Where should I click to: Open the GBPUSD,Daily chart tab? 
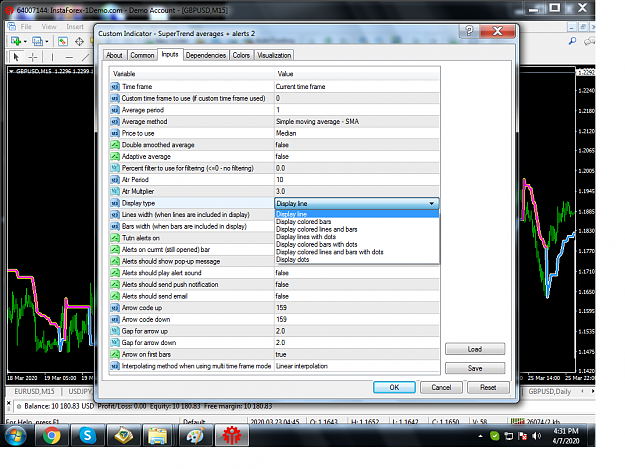click(550, 392)
